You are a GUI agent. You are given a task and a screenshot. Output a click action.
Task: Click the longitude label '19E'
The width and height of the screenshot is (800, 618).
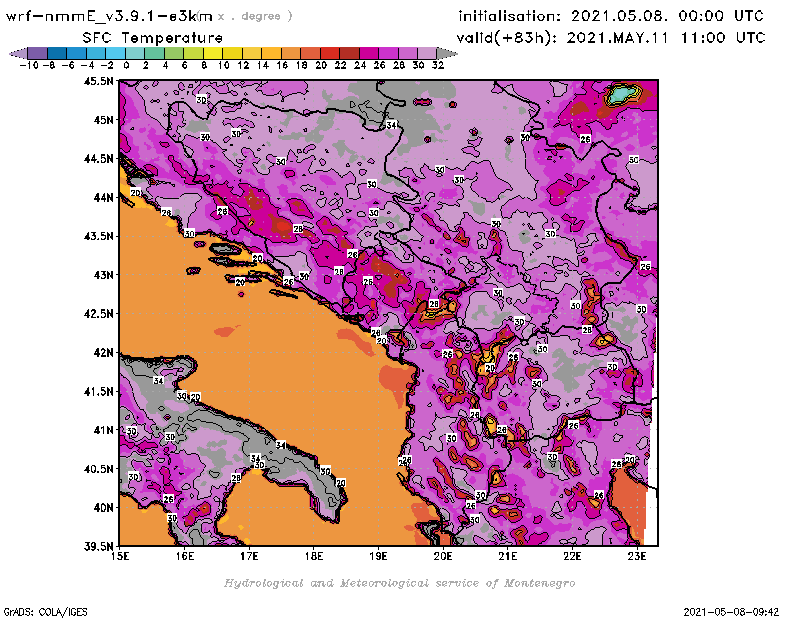[x=378, y=556]
